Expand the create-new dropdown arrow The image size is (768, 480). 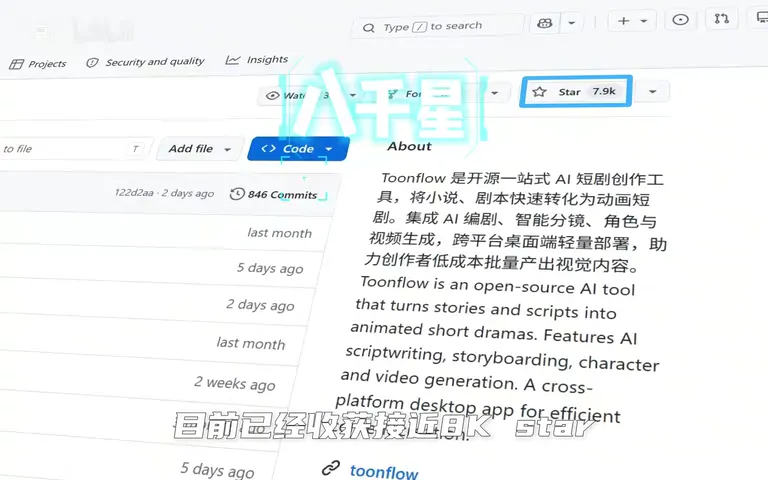(644, 21)
